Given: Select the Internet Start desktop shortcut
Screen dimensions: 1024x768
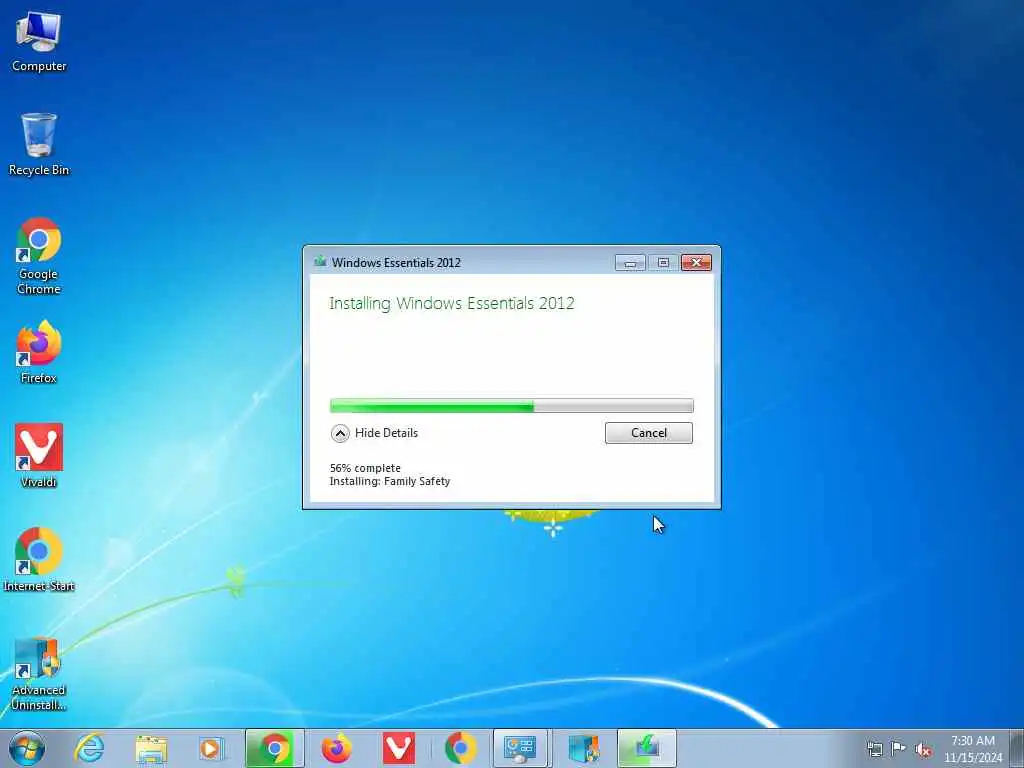Looking at the screenshot, I should click(x=39, y=560).
